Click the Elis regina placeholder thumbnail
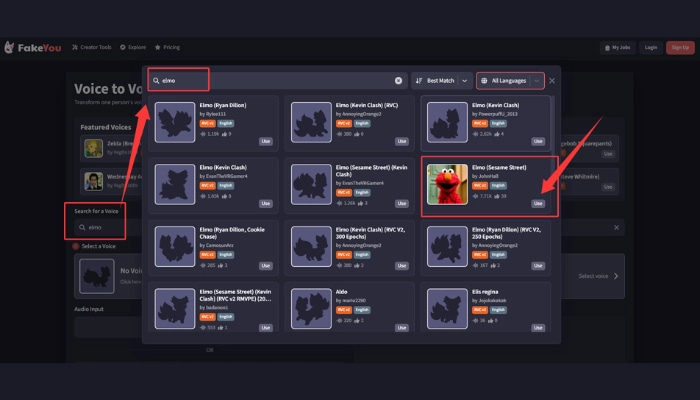700x400 pixels. (447, 308)
